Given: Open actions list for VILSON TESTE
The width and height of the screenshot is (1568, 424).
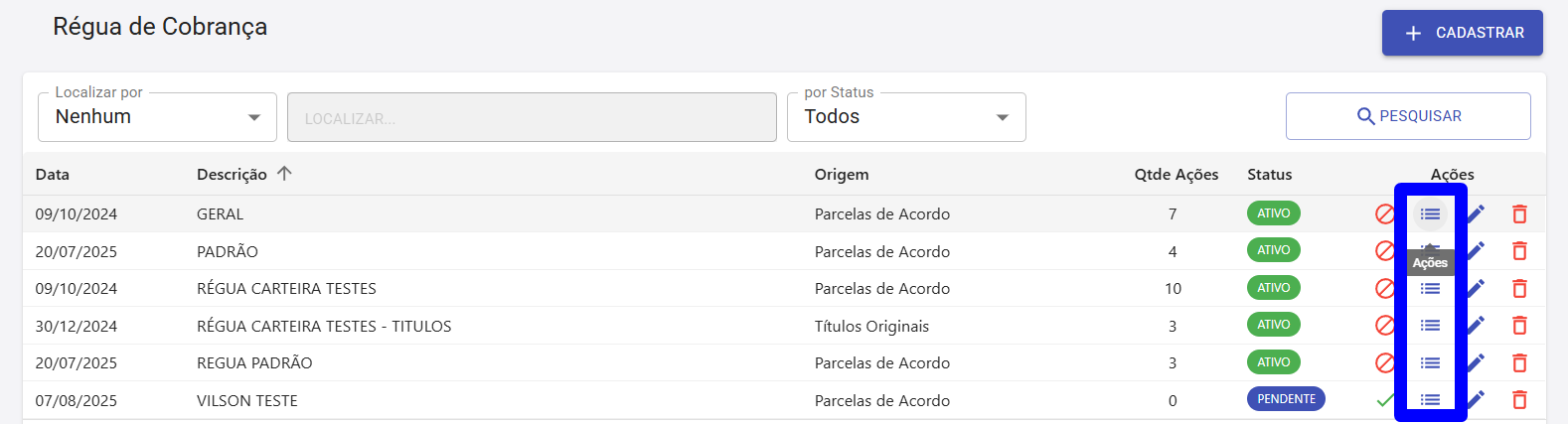Looking at the screenshot, I should coord(1430,400).
